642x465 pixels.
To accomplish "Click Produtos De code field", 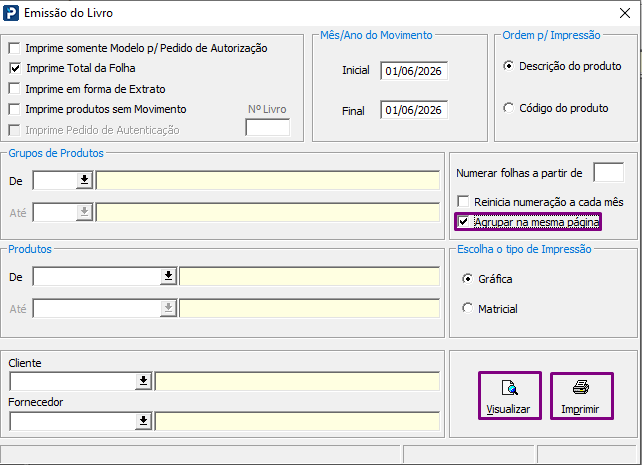I will point(97,276).
